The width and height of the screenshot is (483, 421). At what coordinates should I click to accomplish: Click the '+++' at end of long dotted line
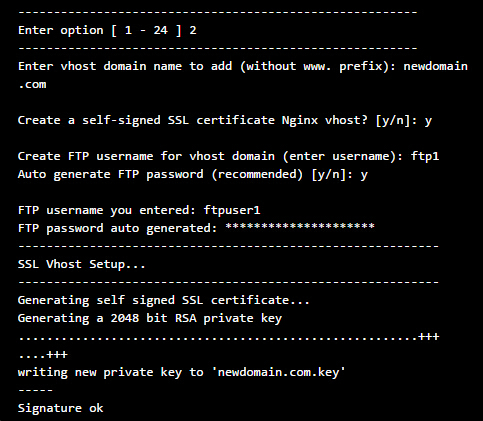tap(429, 337)
